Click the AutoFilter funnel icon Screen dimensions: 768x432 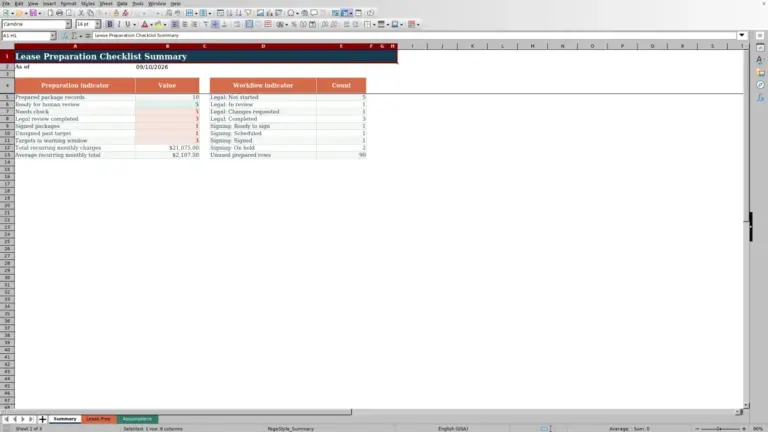(248, 13)
